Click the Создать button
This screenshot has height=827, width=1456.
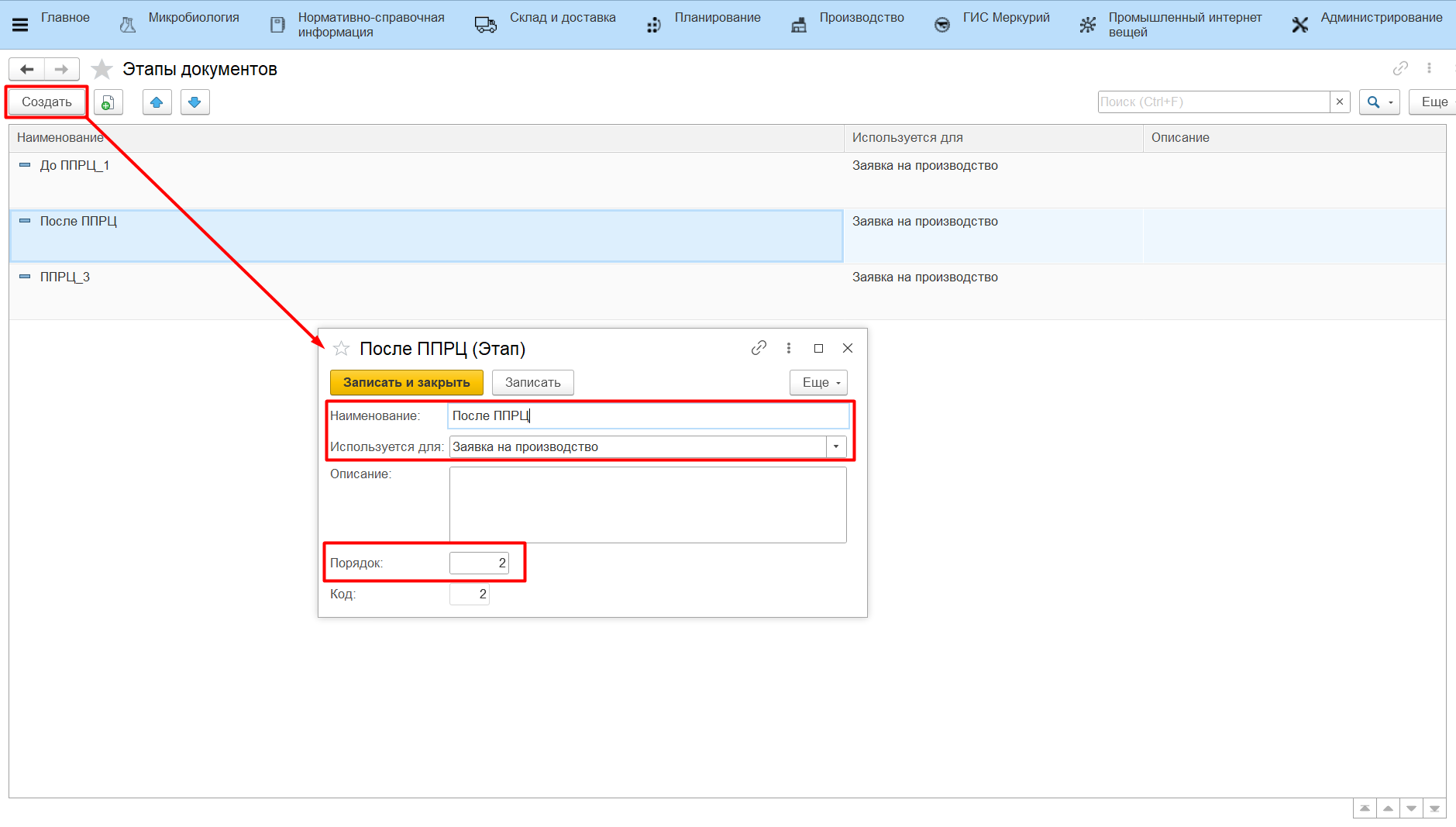(46, 102)
